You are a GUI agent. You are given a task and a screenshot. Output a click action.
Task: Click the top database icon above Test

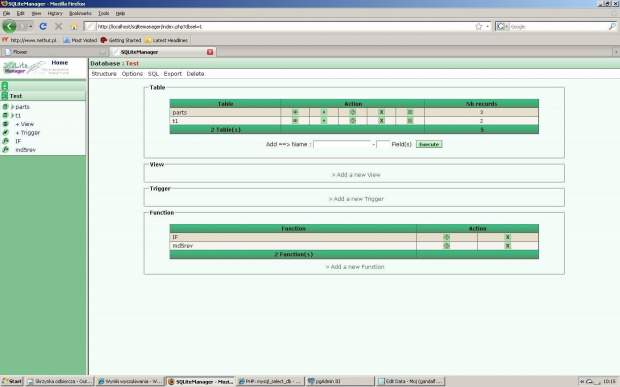[5, 86]
